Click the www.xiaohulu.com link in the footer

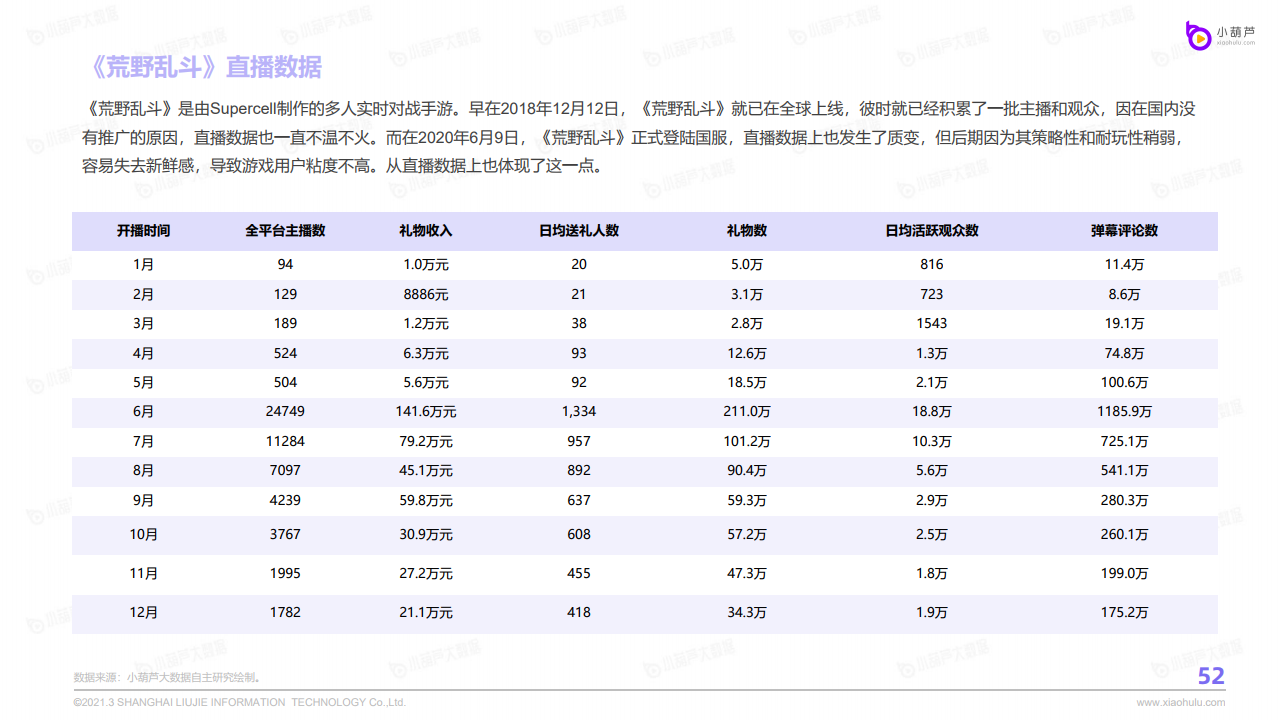1180,703
